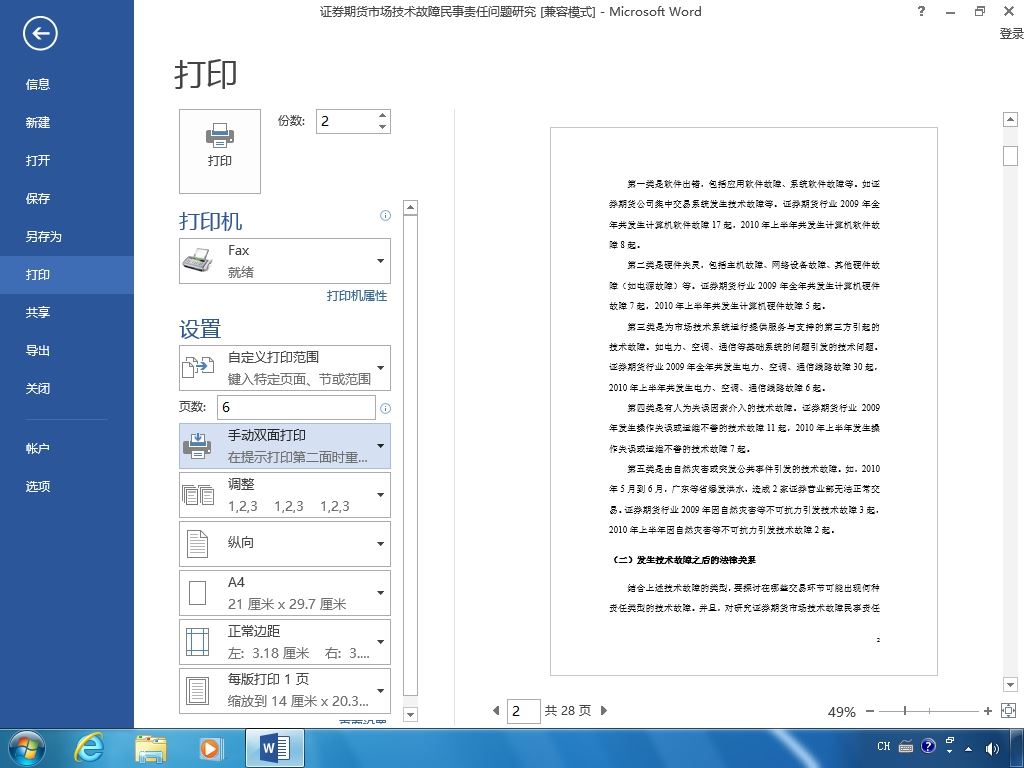Decrease copies count with down arrow
Image resolution: width=1024 pixels, height=768 pixels.
click(x=383, y=127)
